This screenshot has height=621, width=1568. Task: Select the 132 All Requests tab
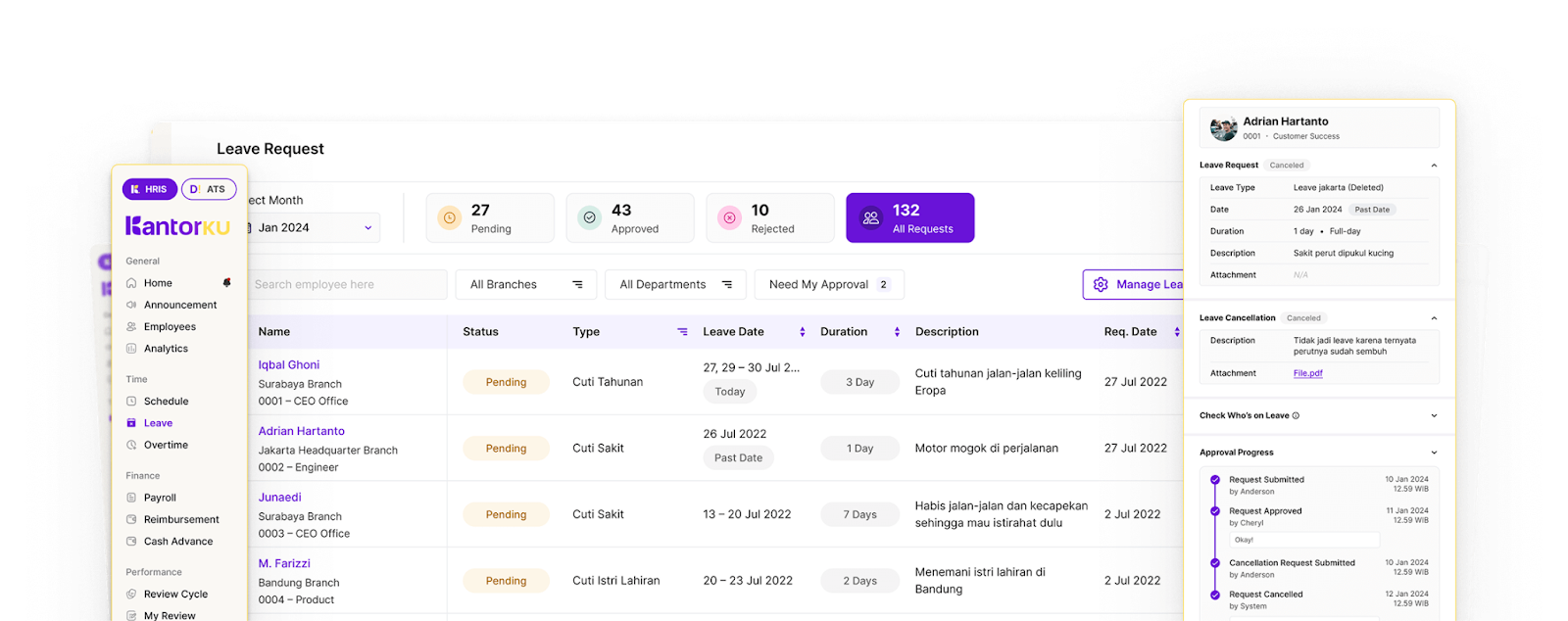tap(909, 217)
